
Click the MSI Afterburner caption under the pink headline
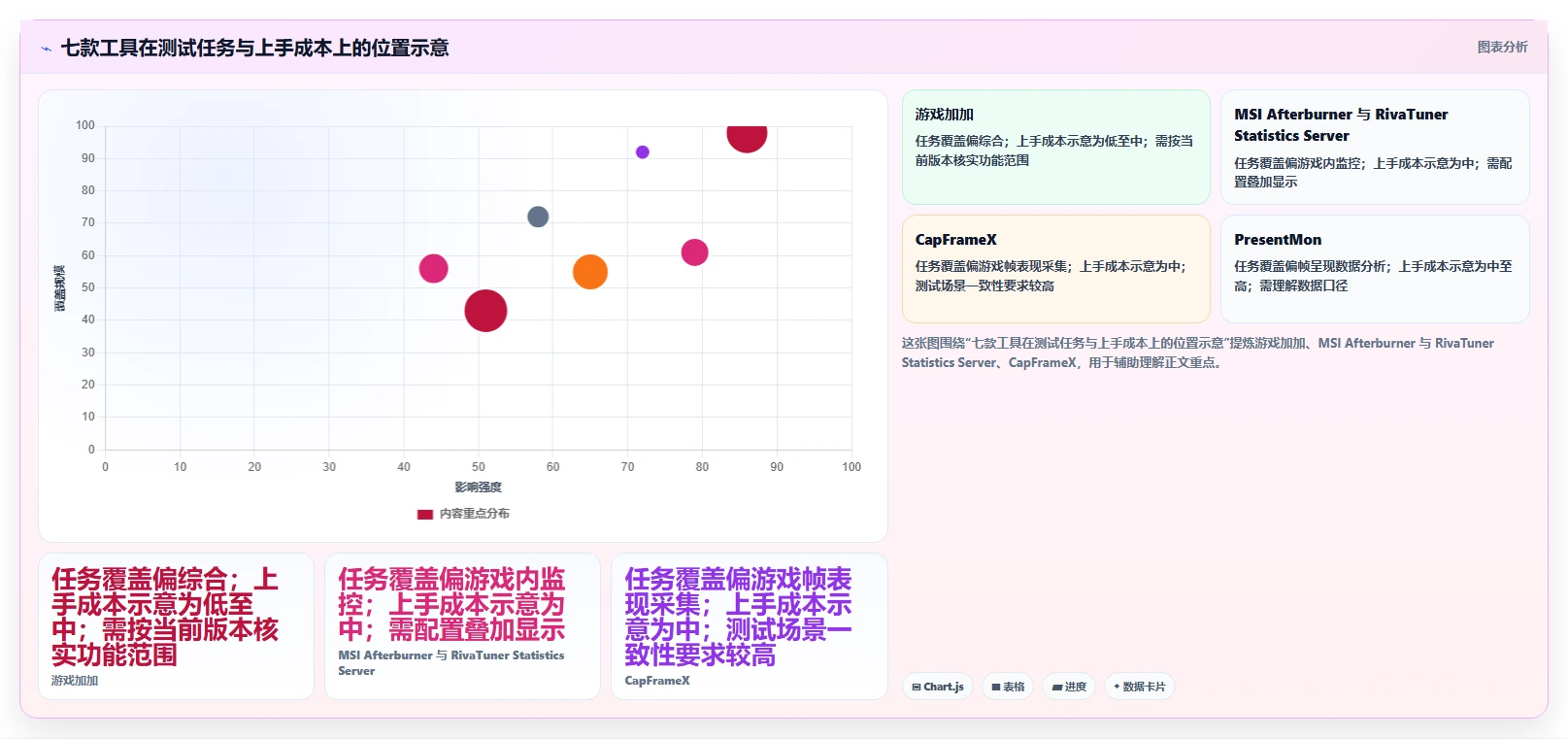451,663
